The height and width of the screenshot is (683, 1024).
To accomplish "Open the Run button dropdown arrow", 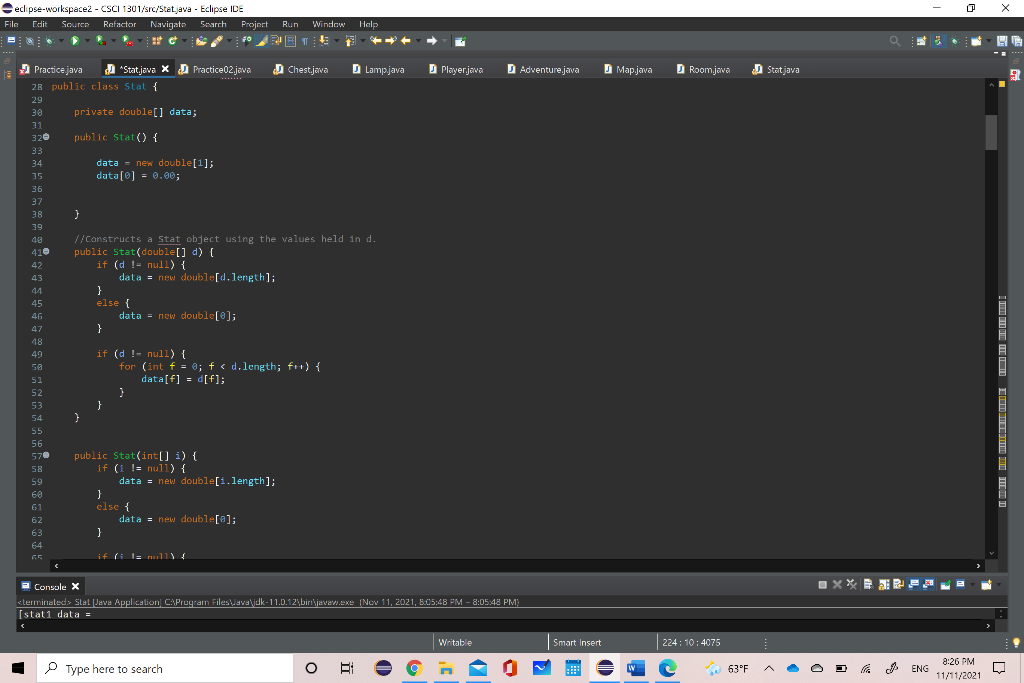I will [x=87, y=41].
